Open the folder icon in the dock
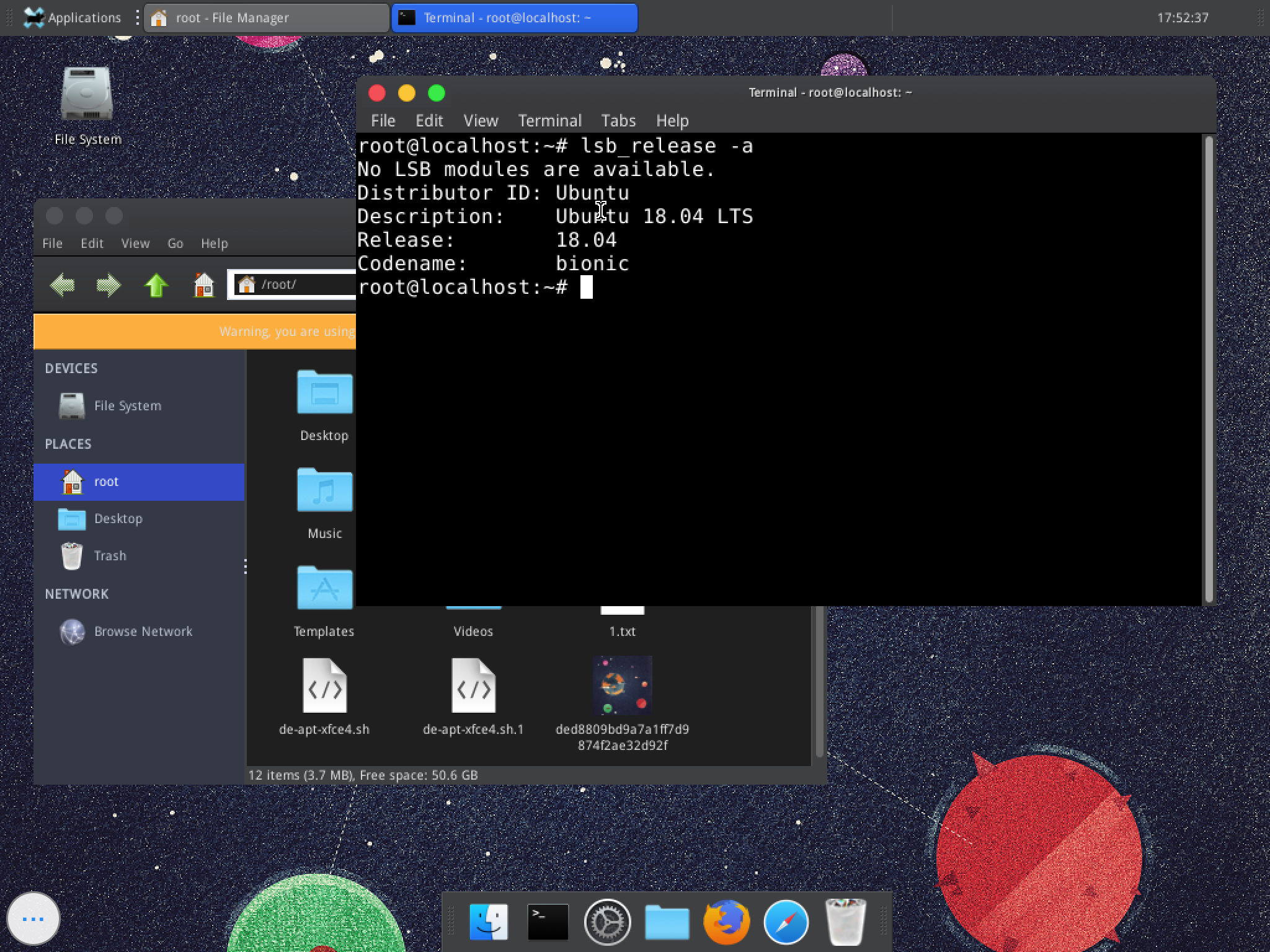 tap(667, 922)
